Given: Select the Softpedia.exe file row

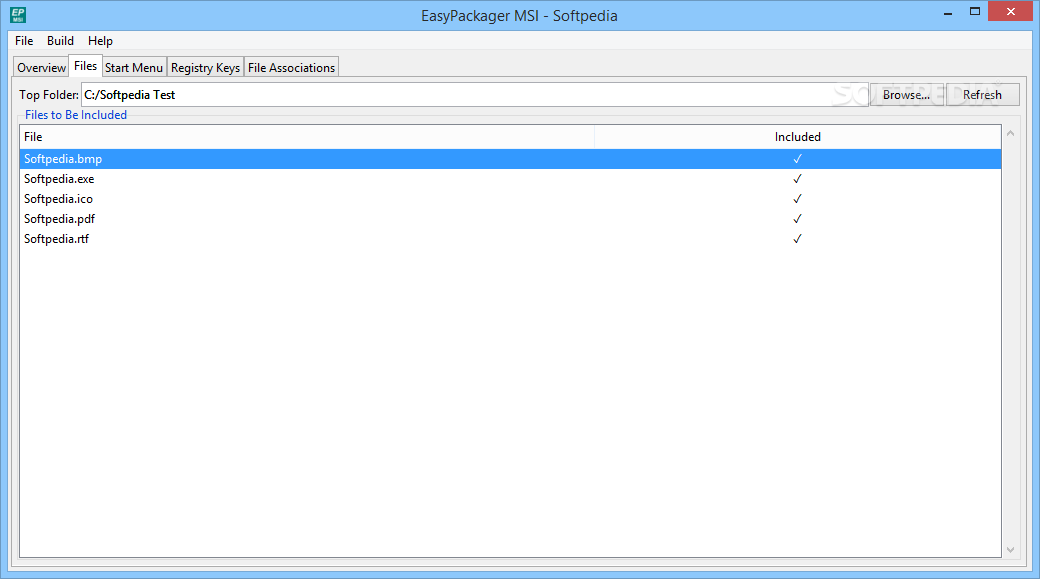Looking at the screenshot, I should click(x=510, y=179).
